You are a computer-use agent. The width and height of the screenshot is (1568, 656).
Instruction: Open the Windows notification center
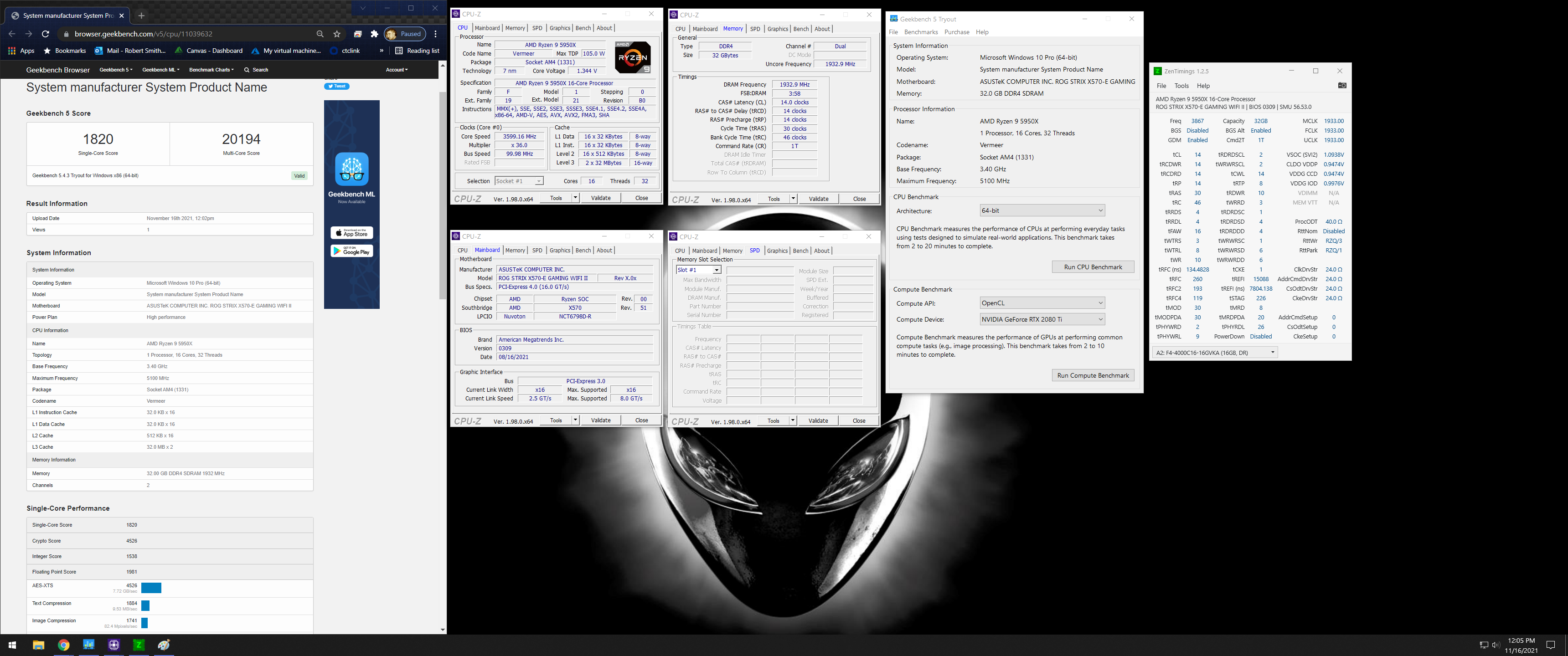(x=1551, y=645)
